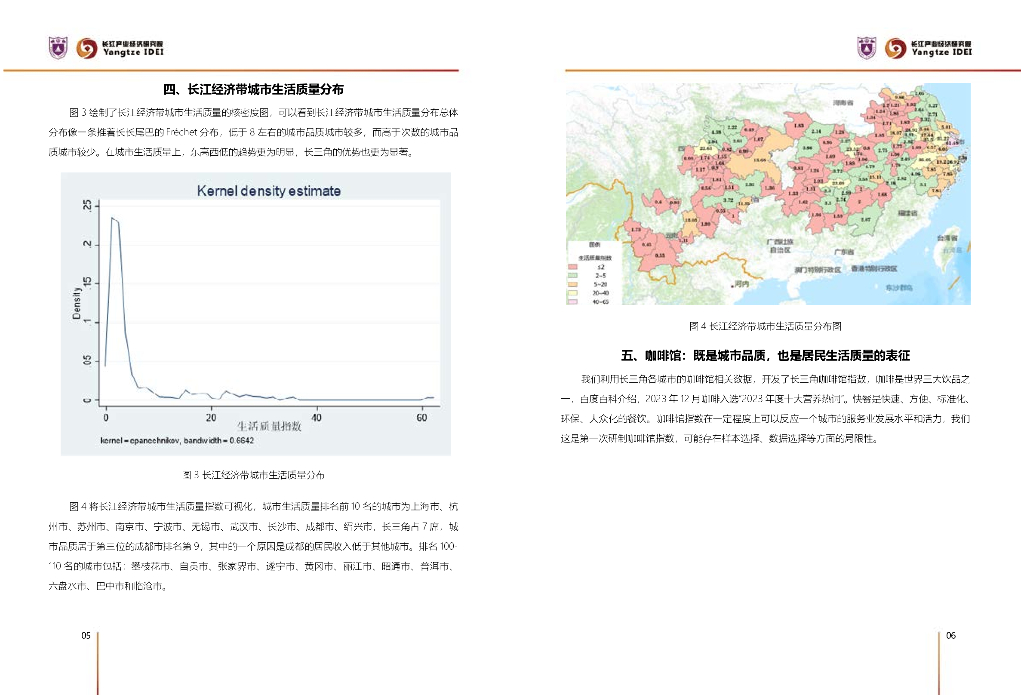The width and height of the screenshot is (1024, 695).
Task: Click the green map region labeled 2.67
Action: (x=865, y=220)
